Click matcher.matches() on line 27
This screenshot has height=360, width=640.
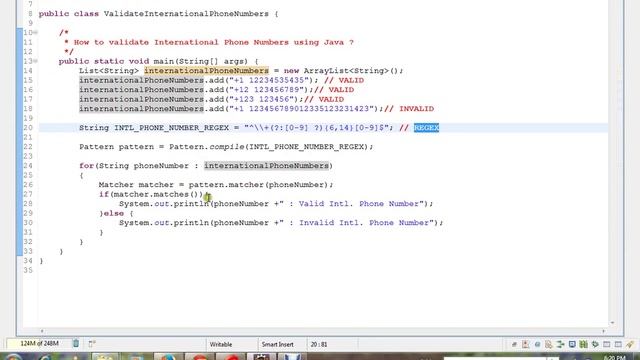(x=158, y=194)
